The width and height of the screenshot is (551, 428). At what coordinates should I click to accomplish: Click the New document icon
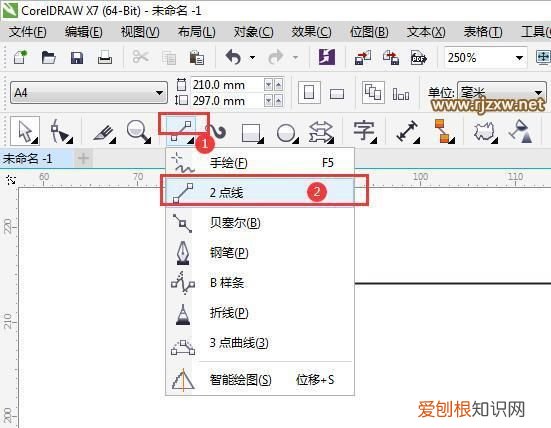click(x=20, y=57)
